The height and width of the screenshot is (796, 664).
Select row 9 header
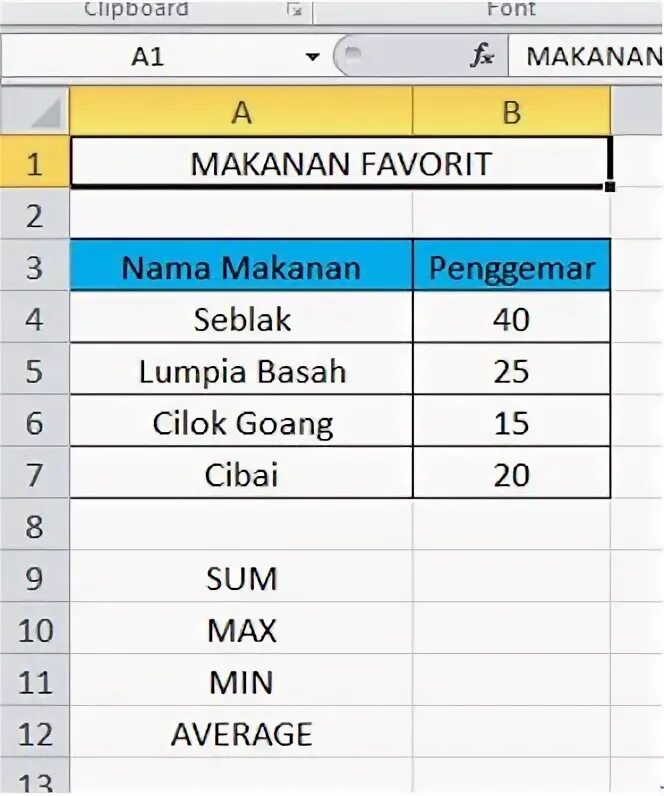click(35, 578)
